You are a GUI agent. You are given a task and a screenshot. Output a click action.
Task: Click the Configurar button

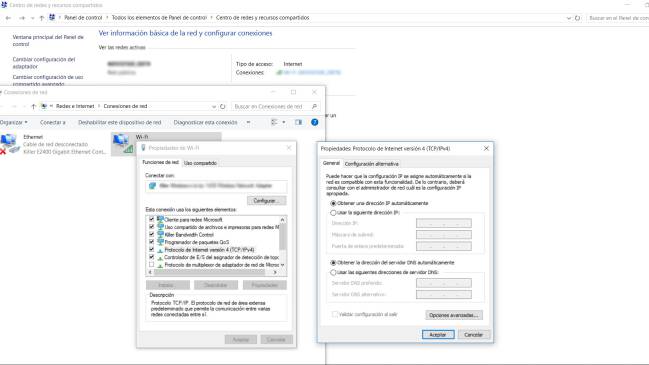267,201
